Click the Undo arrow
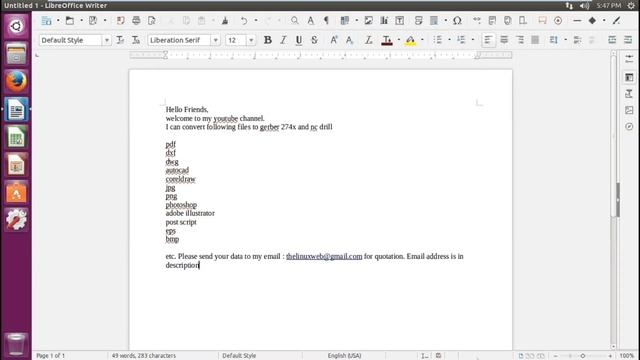 pos(244,20)
